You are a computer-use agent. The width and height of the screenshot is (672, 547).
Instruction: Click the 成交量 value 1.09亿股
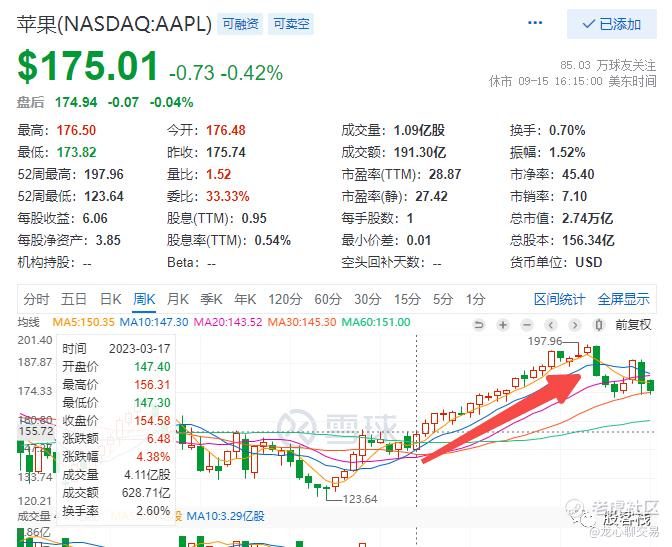pos(420,130)
